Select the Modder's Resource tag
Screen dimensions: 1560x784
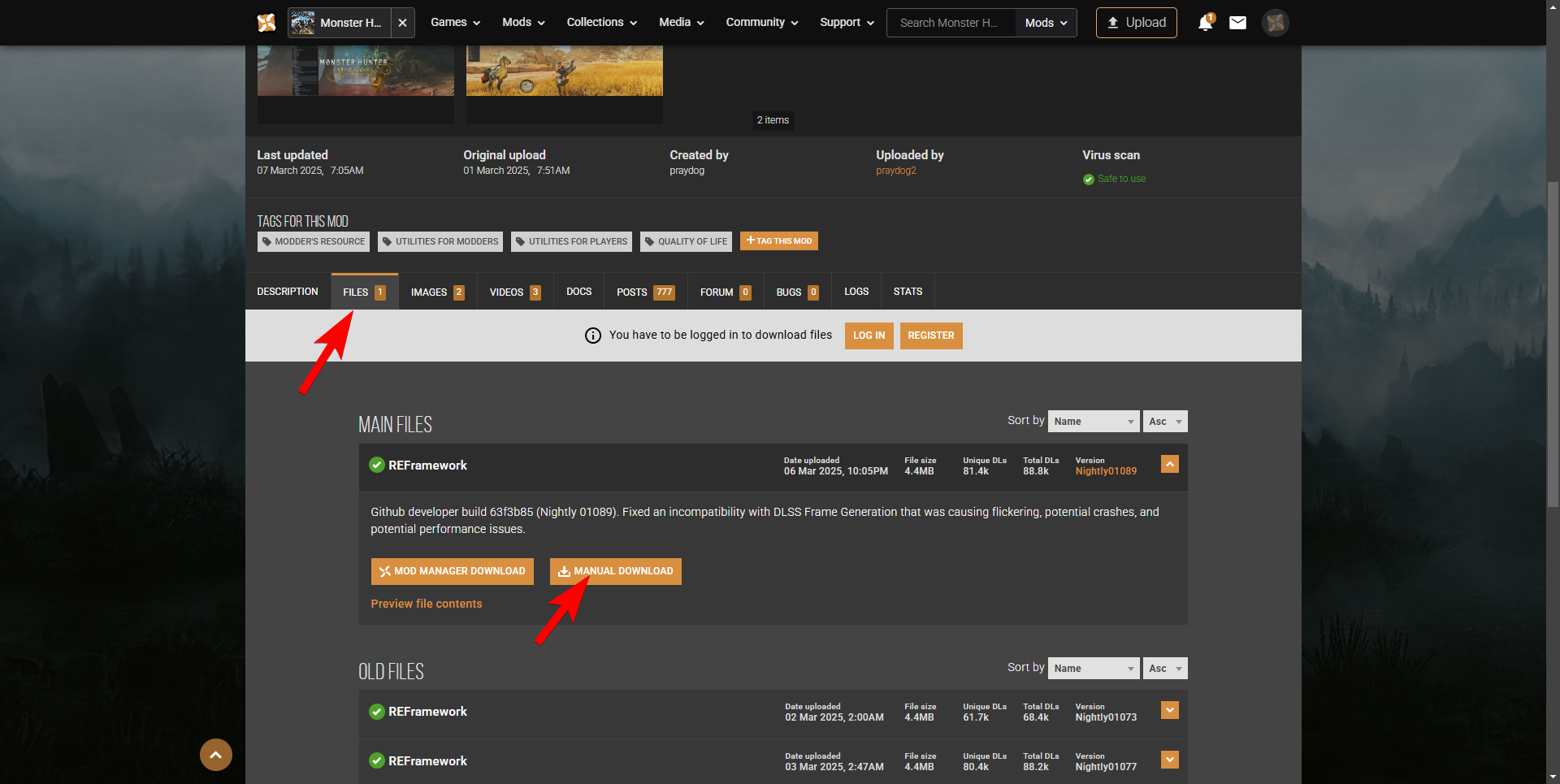click(x=314, y=241)
